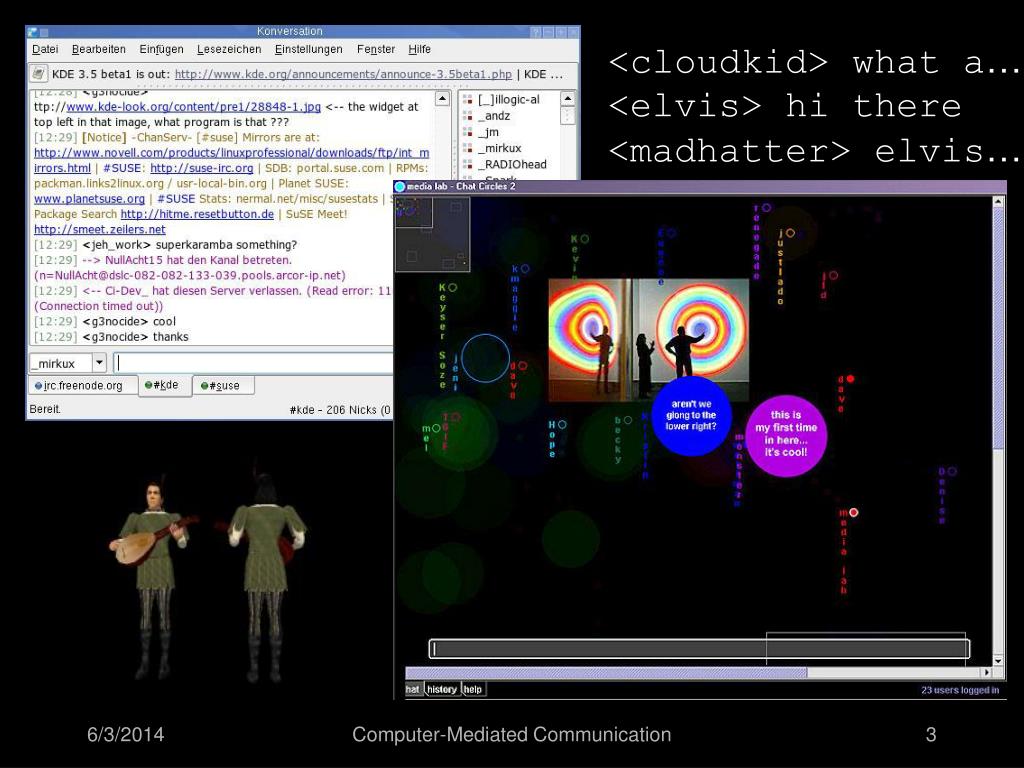Select denise's dark blue user circle
The width and height of the screenshot is (1024, 768).
952,471
